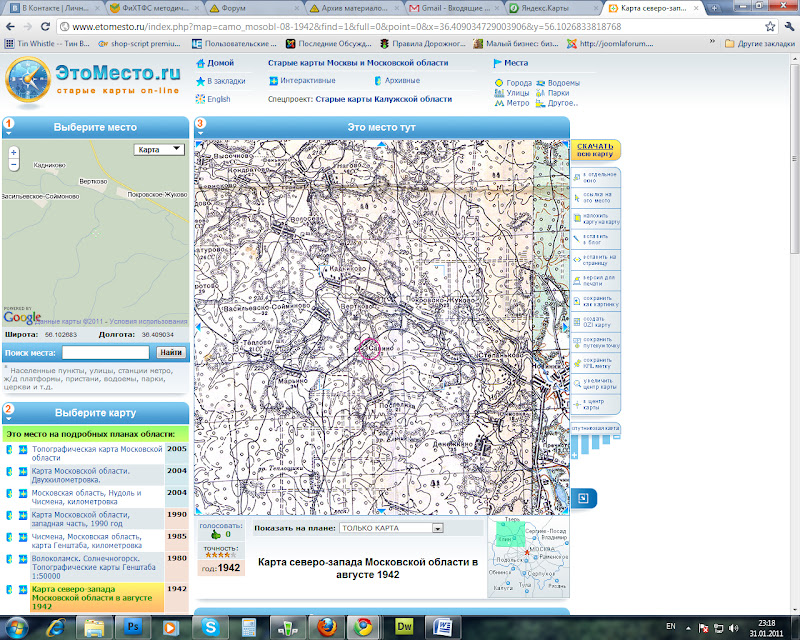This screenshot has height=640, width=800.
Task: Open the ТОЛЬКО КАРТА display dropdown
Action: pos(391,528)
